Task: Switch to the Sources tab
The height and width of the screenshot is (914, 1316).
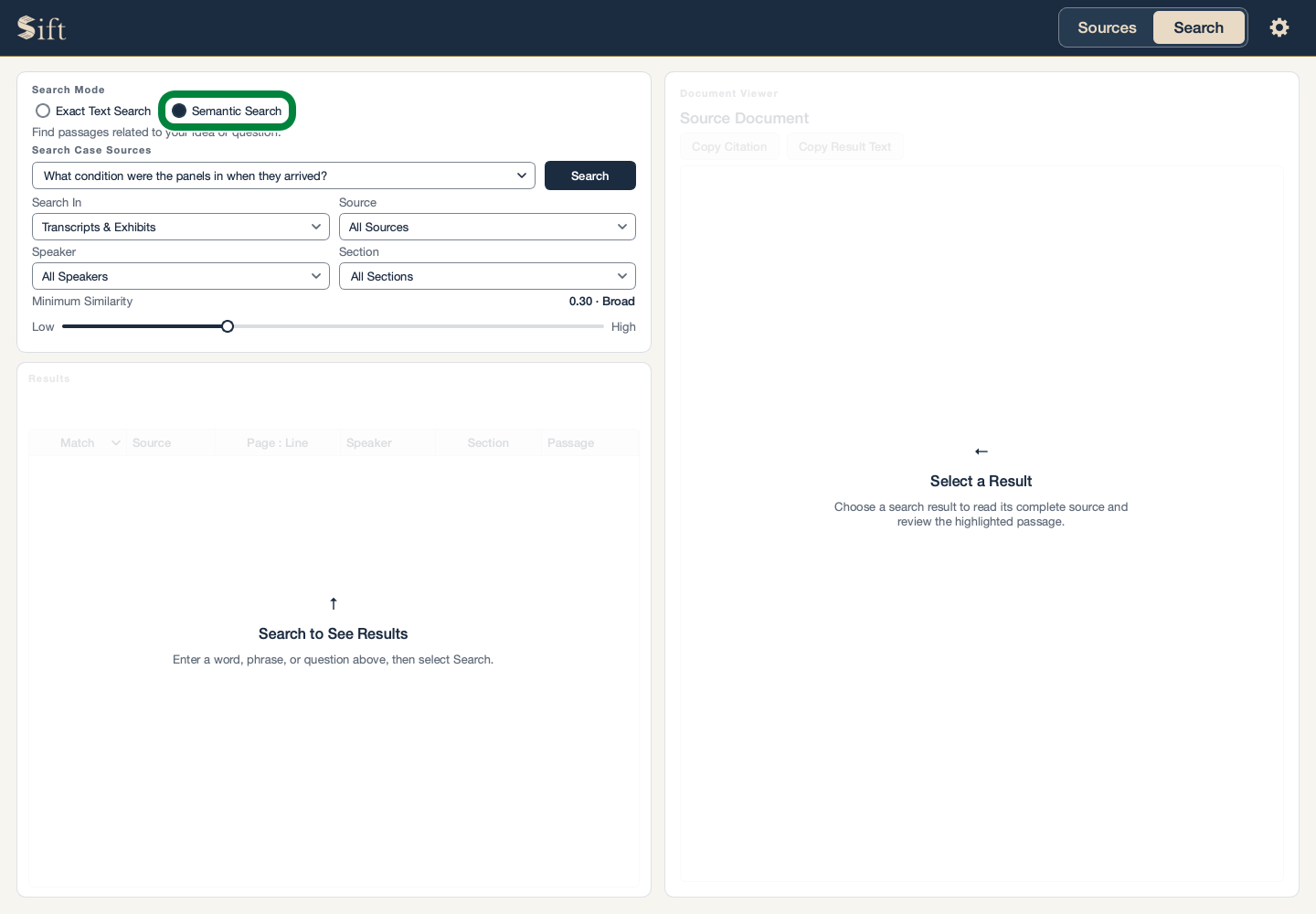Action: [x=1107, y=27]
